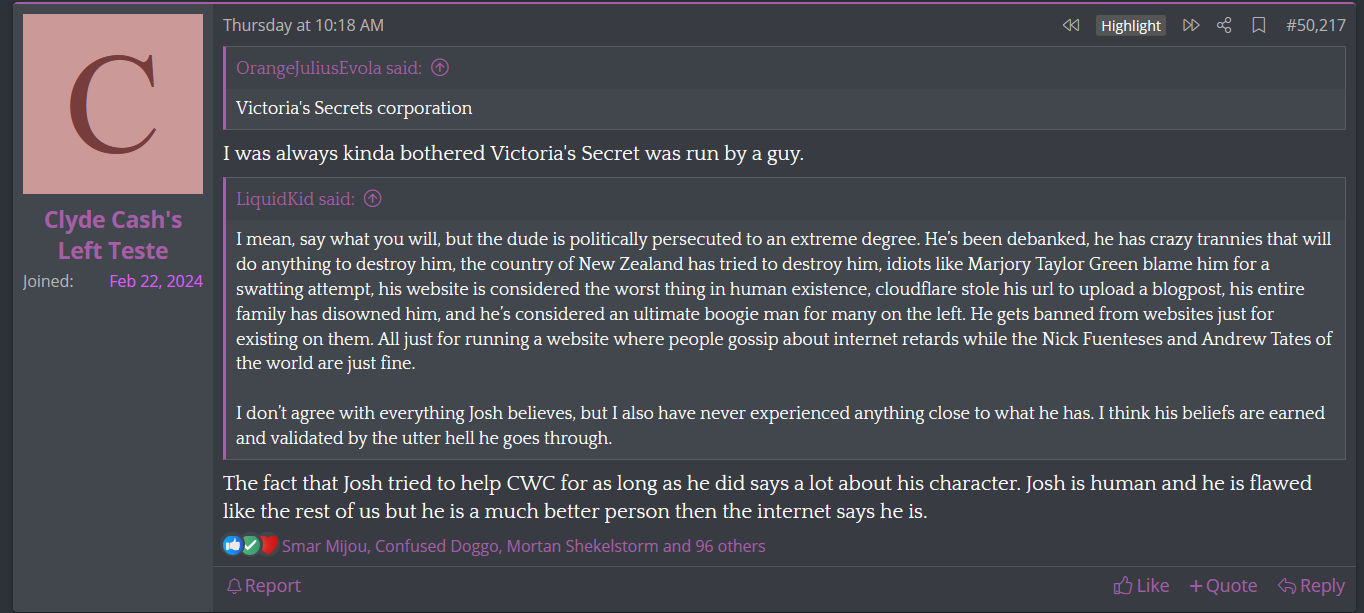Quote this post with +Quote

coord(1223,586)
